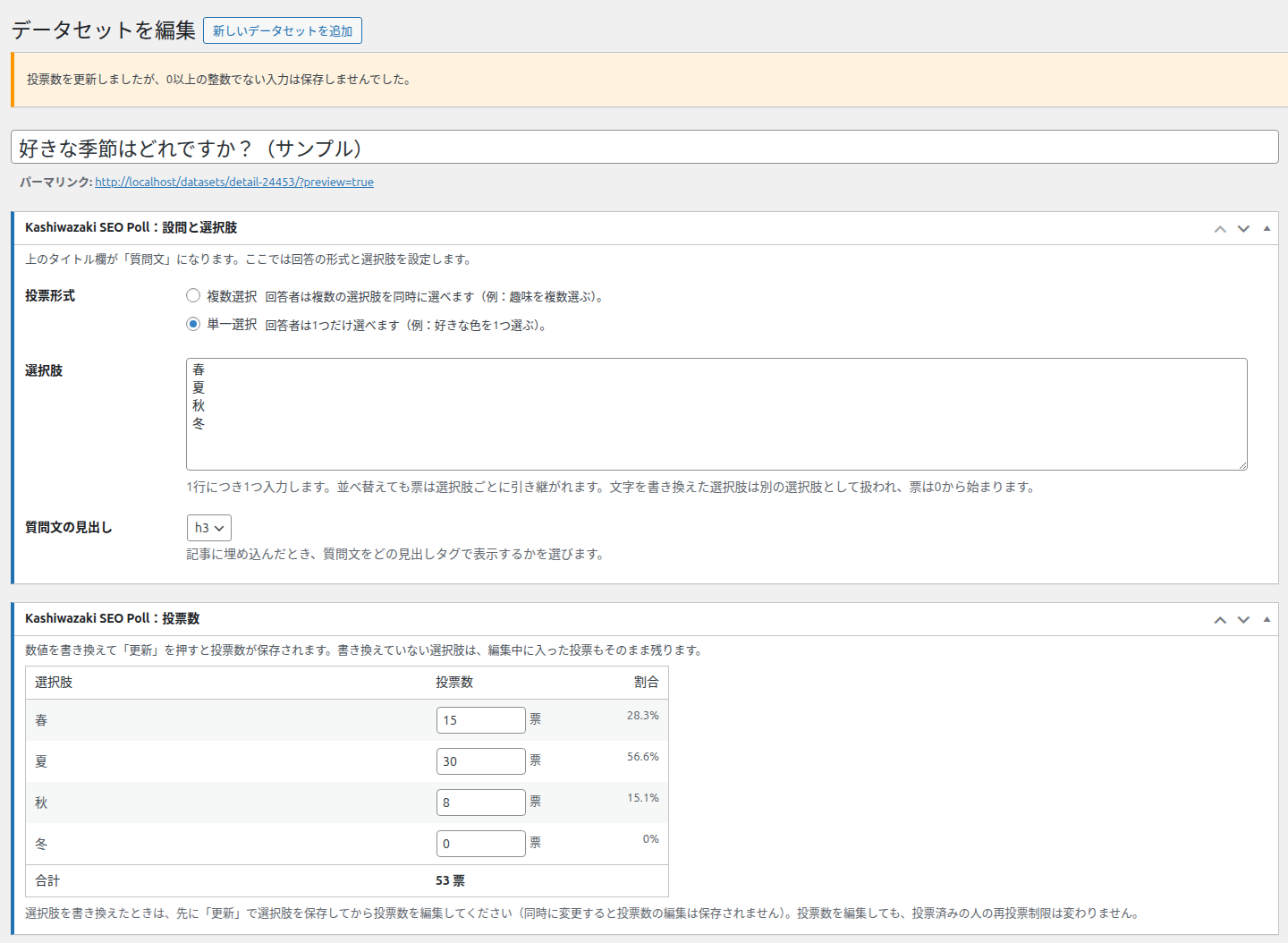
Task: Focus the dataset title field
Action: 645,148
